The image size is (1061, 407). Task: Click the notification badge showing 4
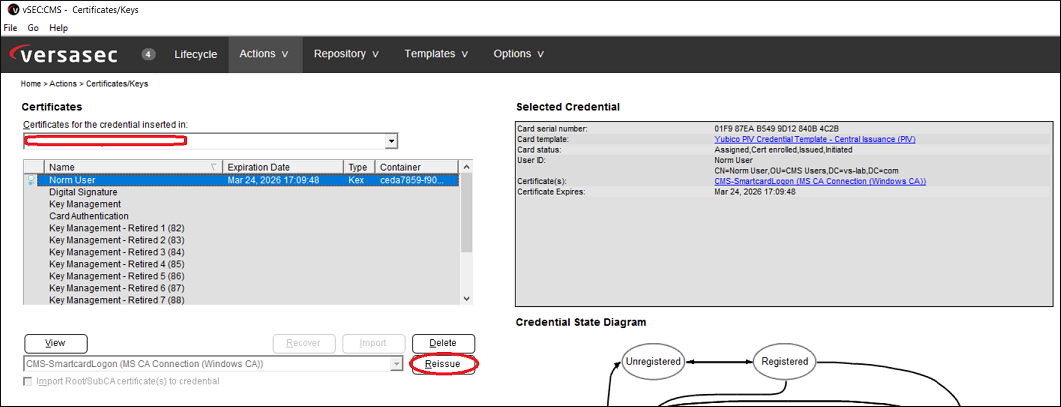[x=149, y=54]
